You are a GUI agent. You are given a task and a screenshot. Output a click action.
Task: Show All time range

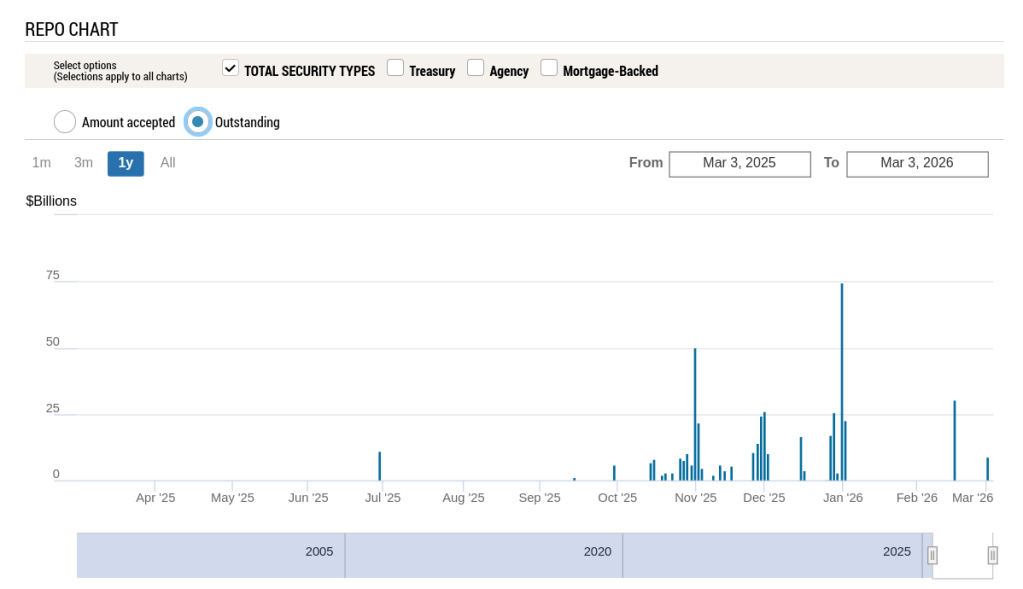[168, 163]
